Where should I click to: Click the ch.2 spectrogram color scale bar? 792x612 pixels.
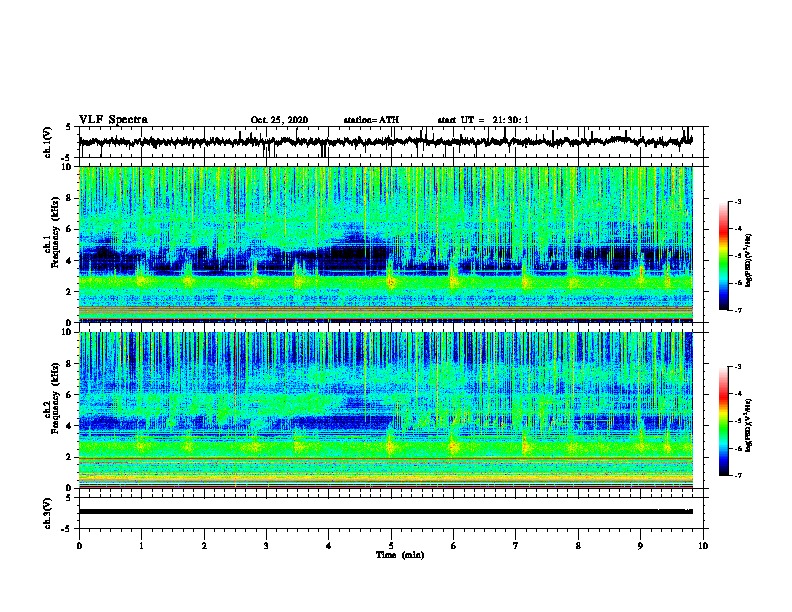(x=724, y=421)
